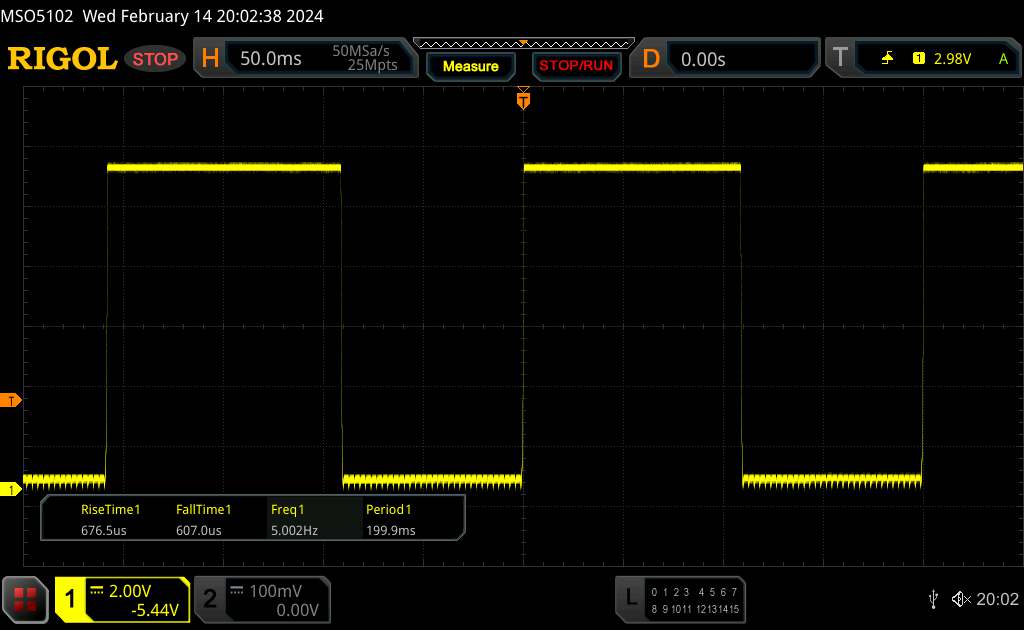Open the red function navigation menu icon
Viewport: 1024px width, 630px height.
point(27,599)
